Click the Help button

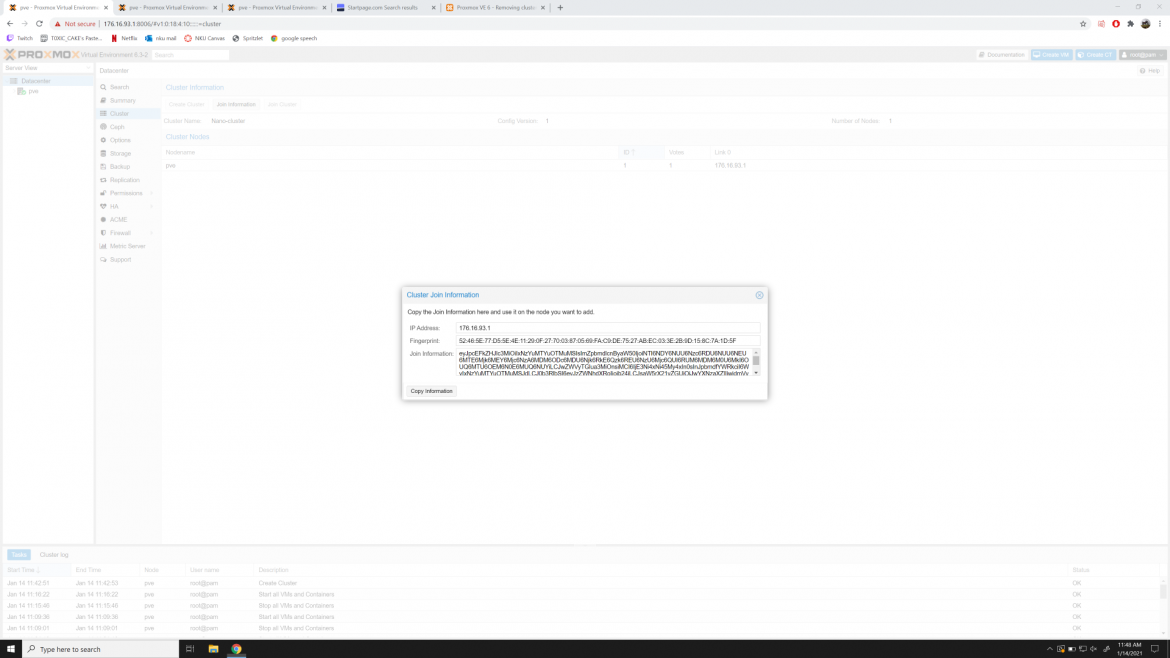pyautogui.click(x=1150, y=71)
